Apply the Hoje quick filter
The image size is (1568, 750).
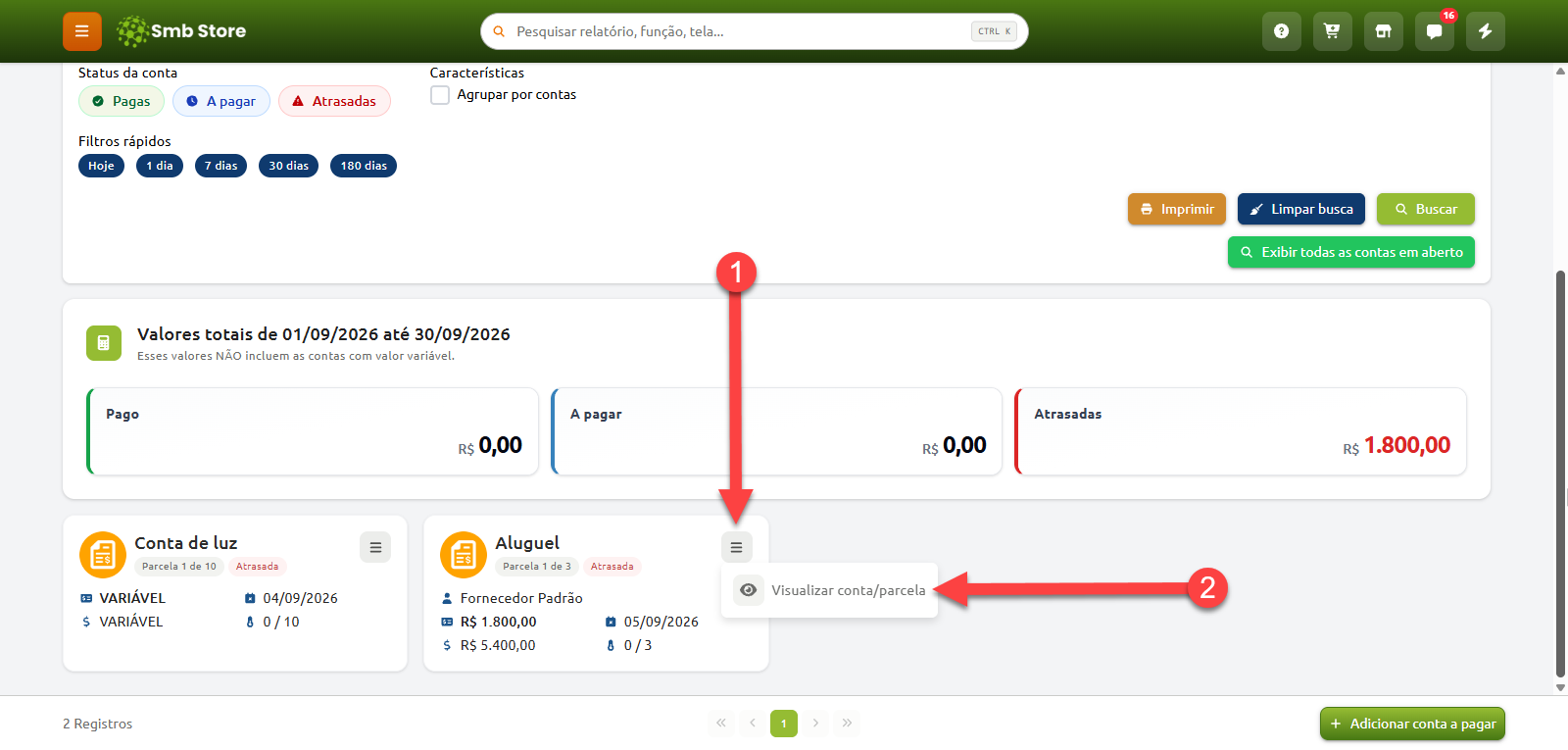(x=101, y=166)
